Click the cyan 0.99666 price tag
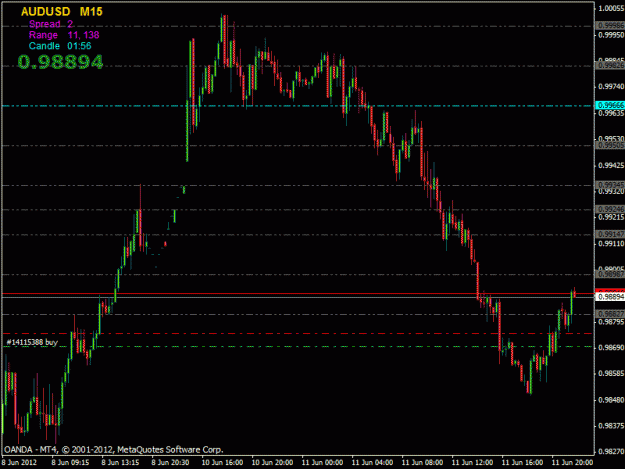 point(610,105)
